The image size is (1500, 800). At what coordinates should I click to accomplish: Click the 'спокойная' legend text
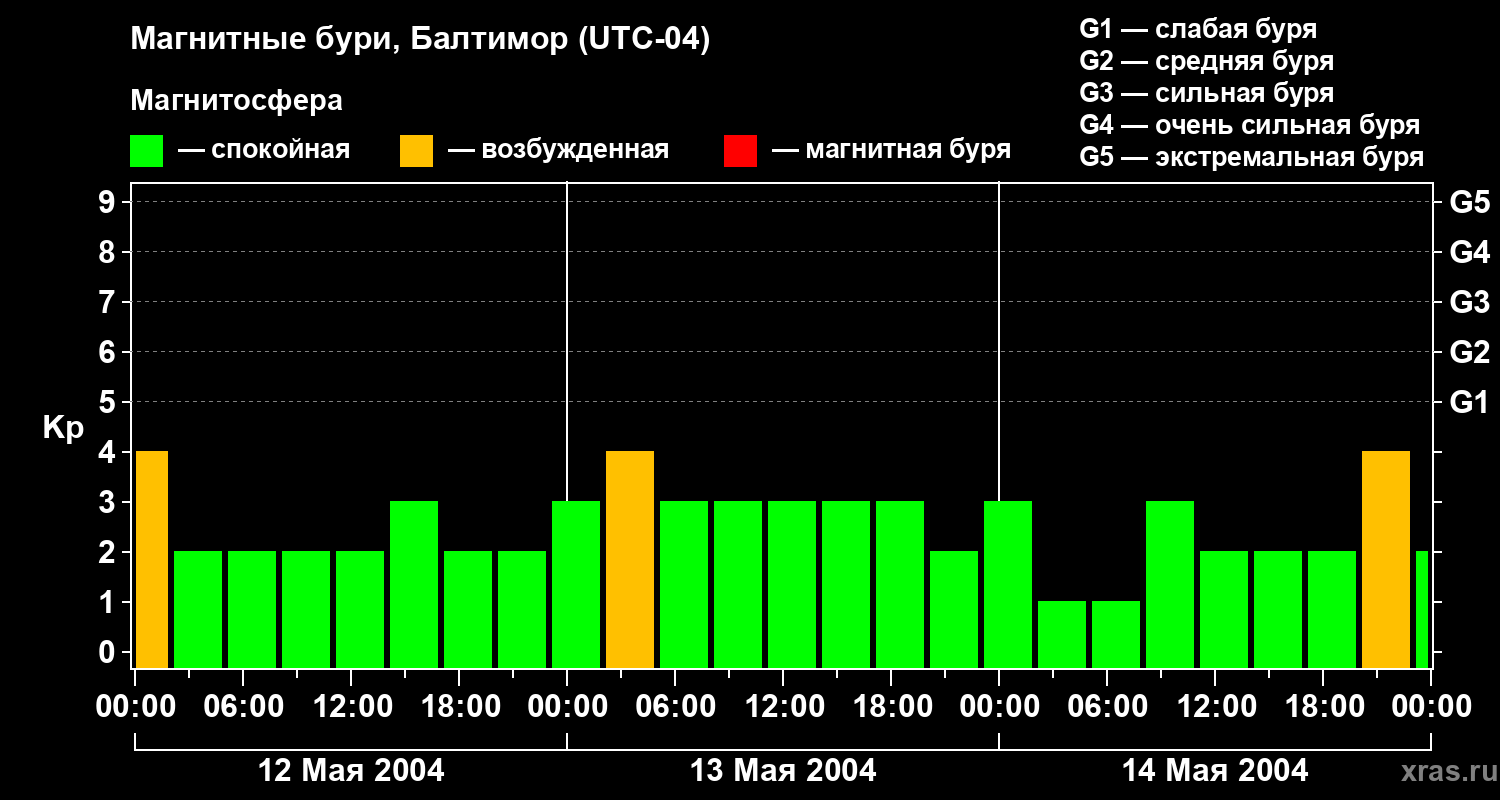pos(281,151)
